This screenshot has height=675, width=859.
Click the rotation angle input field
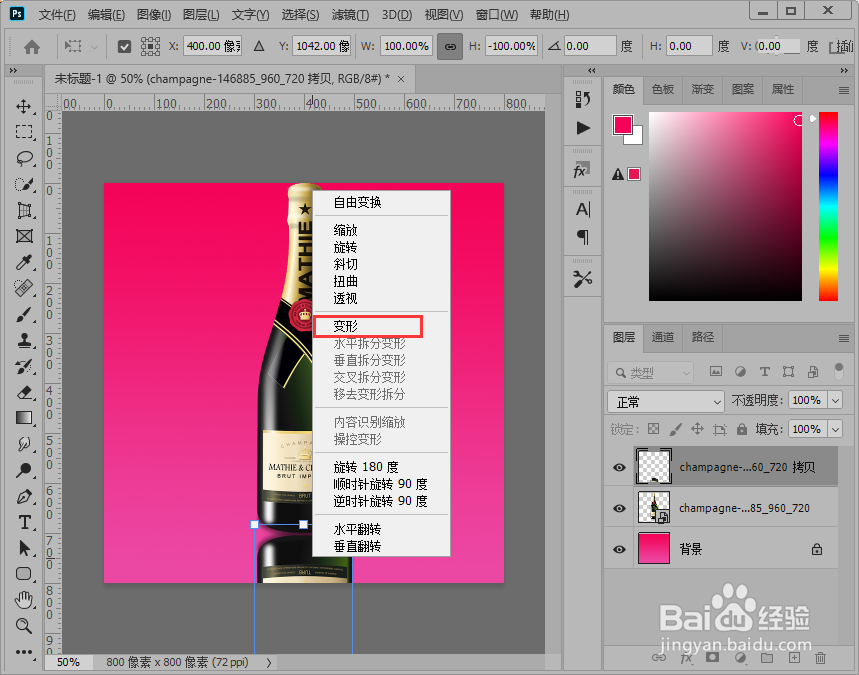589,47
